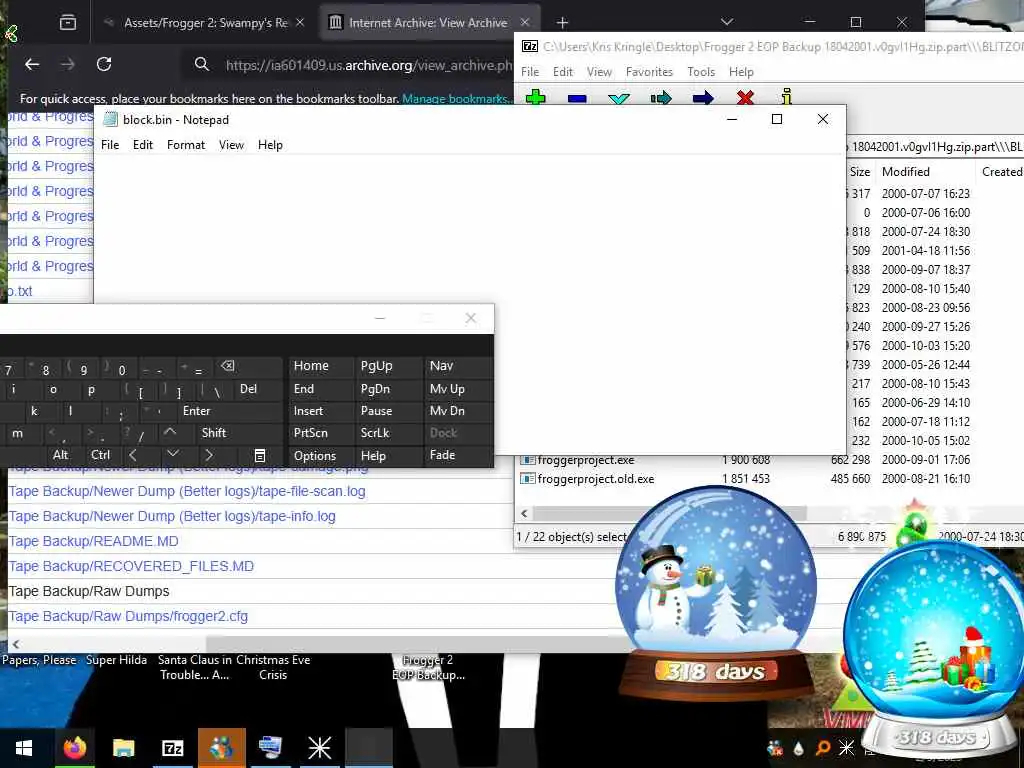
Task: Tap the context menu key on the on-screen keyboard
Action: (259, 455)
